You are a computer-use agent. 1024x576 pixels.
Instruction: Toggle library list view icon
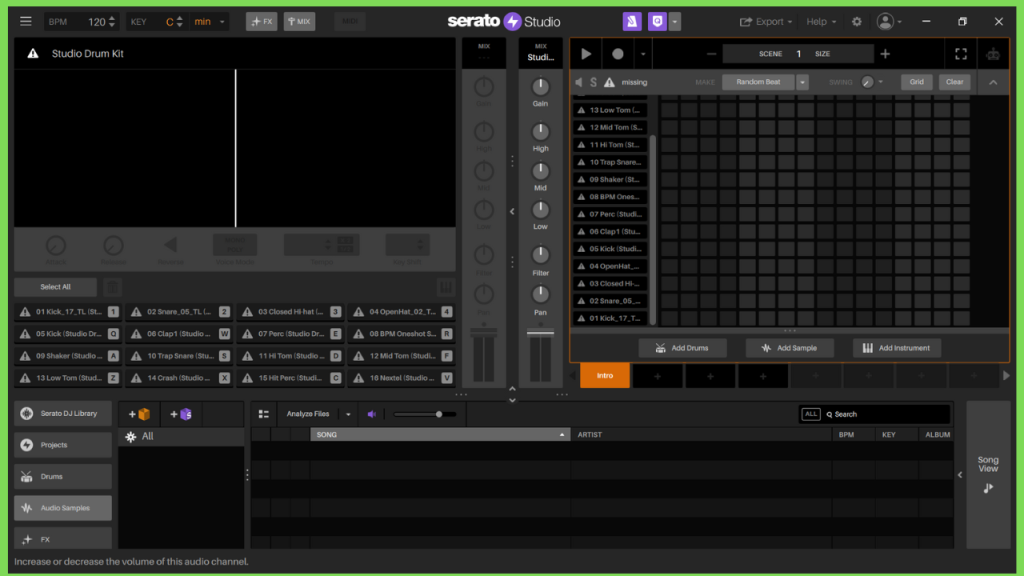pos(264,414)
